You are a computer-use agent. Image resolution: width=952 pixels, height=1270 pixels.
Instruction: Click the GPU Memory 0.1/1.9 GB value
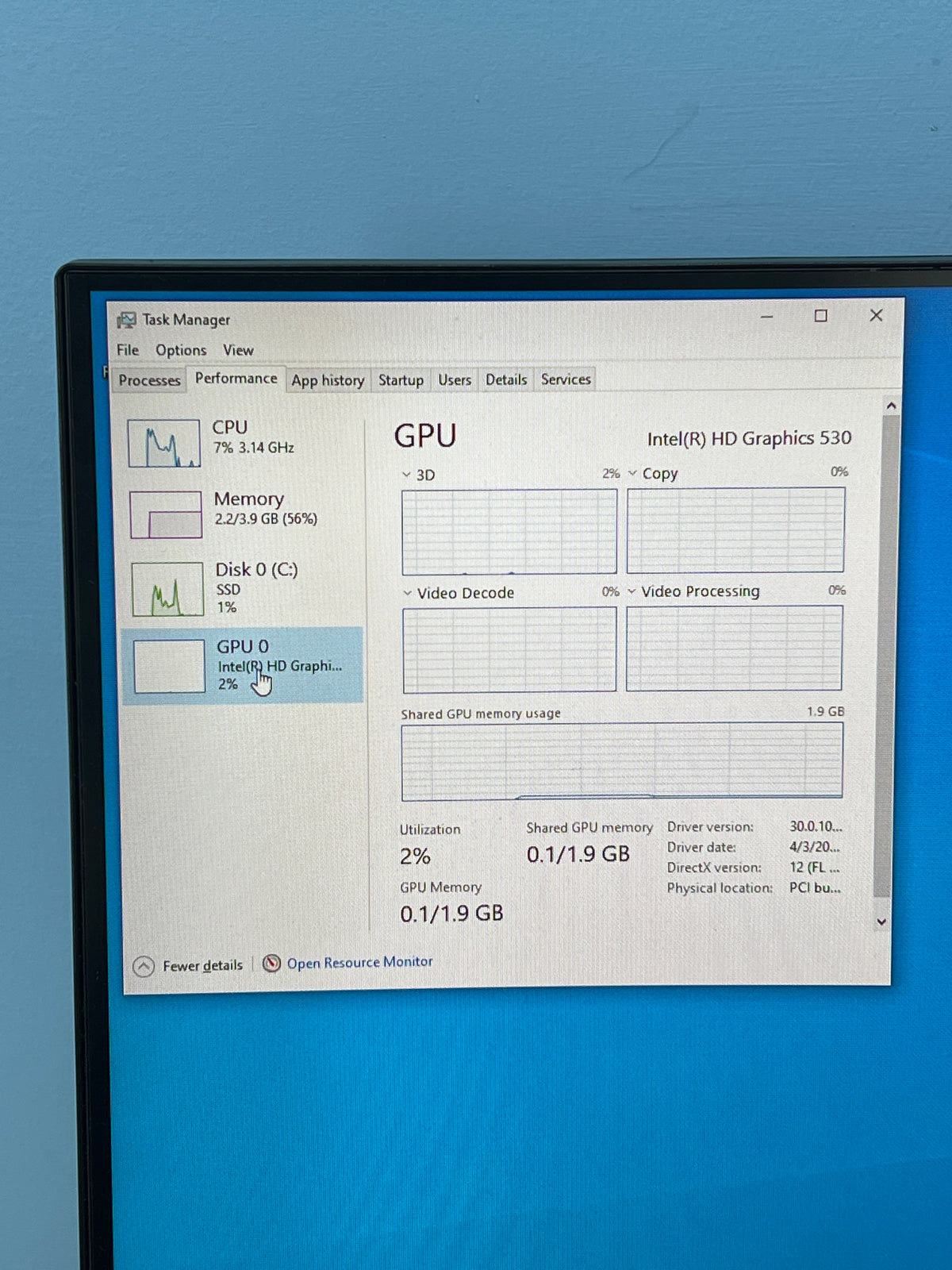point(451,914)
